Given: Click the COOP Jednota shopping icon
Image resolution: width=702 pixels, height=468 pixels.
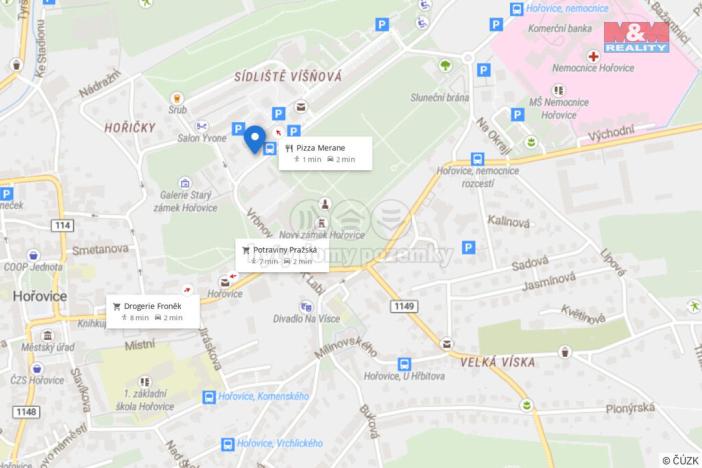Looking at the screenshot, I should 33,255.
